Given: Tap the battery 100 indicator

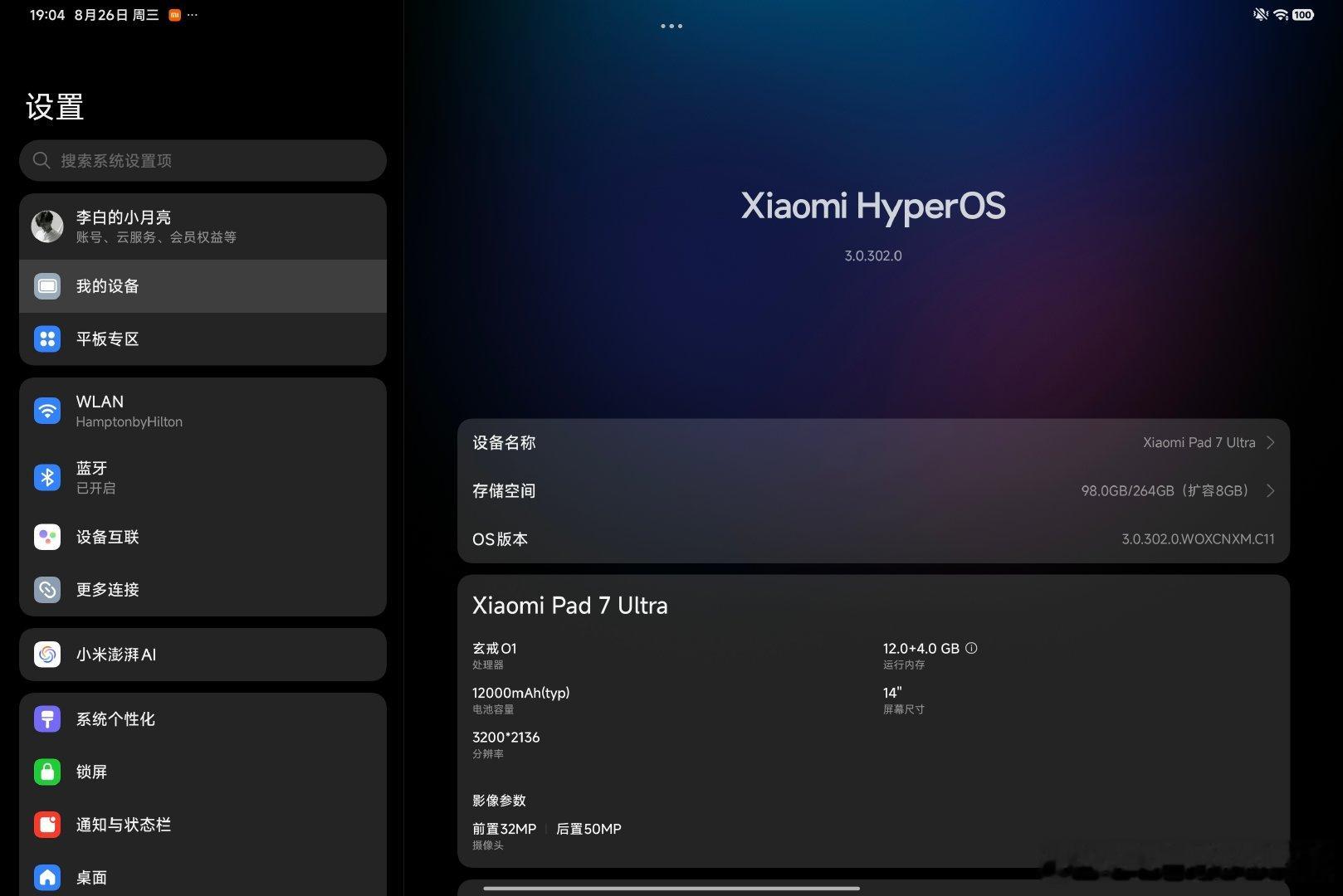Looking at the screenshot, I should coord(1302,15).
